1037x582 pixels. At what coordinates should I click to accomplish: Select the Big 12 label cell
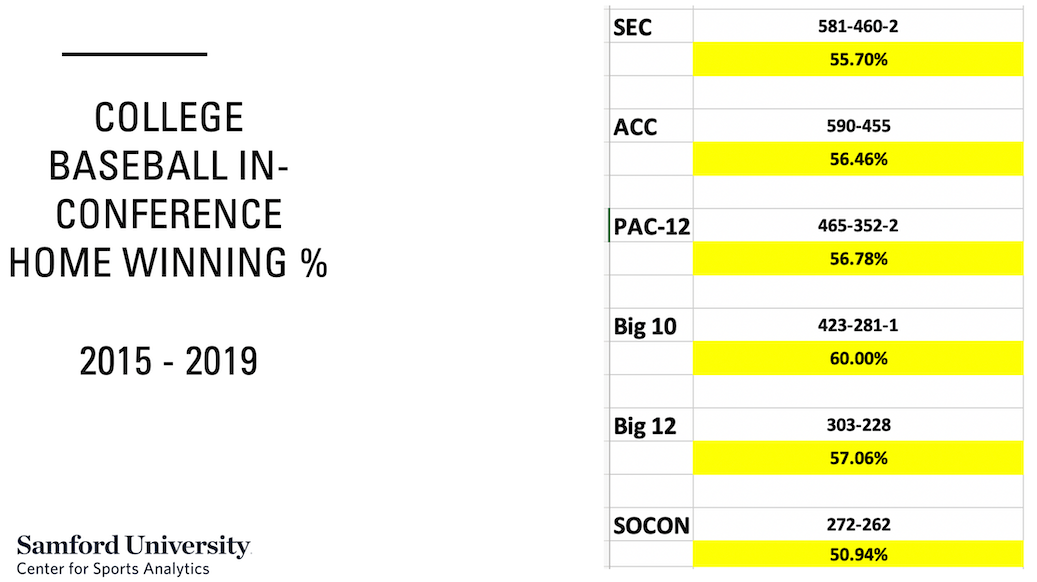tap(650, 425)
